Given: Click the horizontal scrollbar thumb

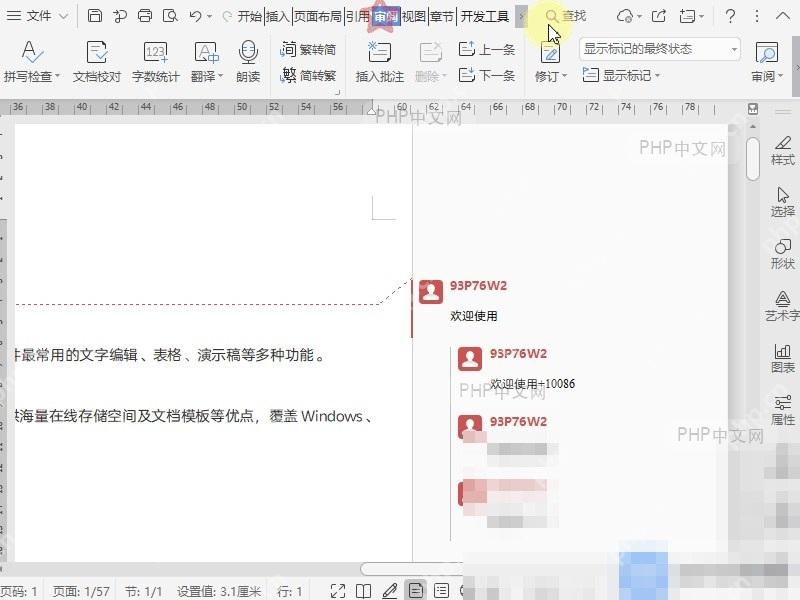Looking at the screenshot, I should (411, 568).
